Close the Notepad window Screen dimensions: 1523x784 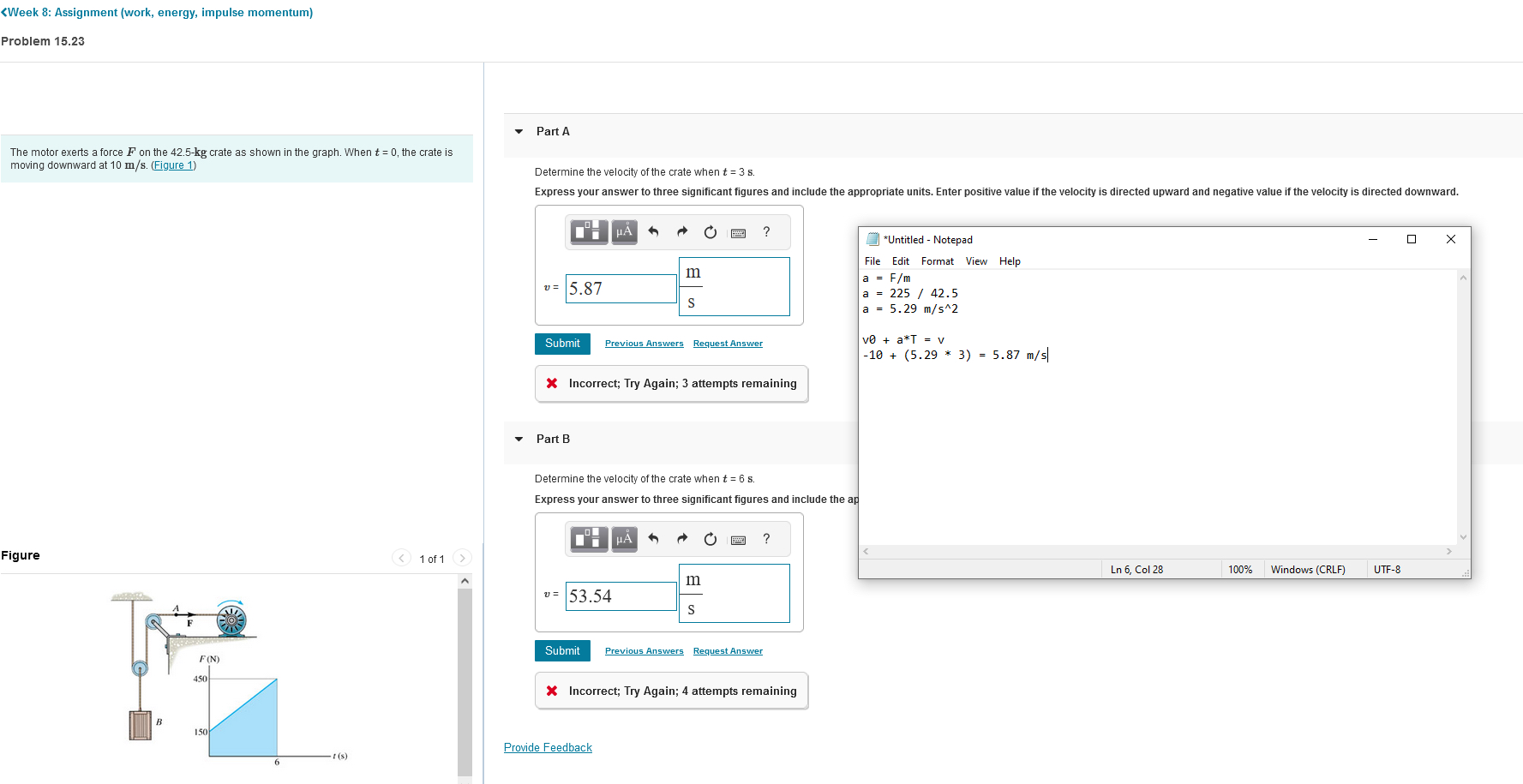click(1451, 239)
